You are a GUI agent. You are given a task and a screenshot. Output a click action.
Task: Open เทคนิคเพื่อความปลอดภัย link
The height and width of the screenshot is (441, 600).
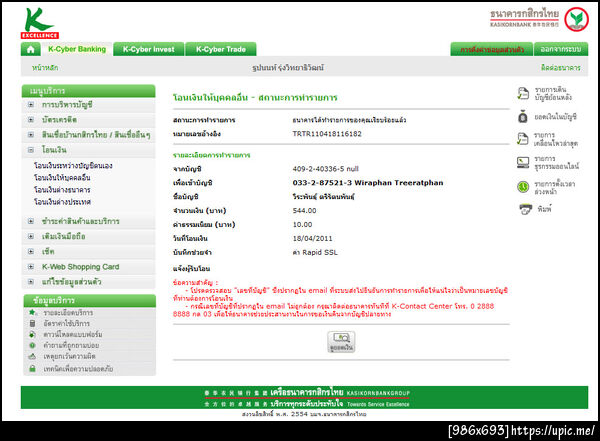[x=78, y=369]
